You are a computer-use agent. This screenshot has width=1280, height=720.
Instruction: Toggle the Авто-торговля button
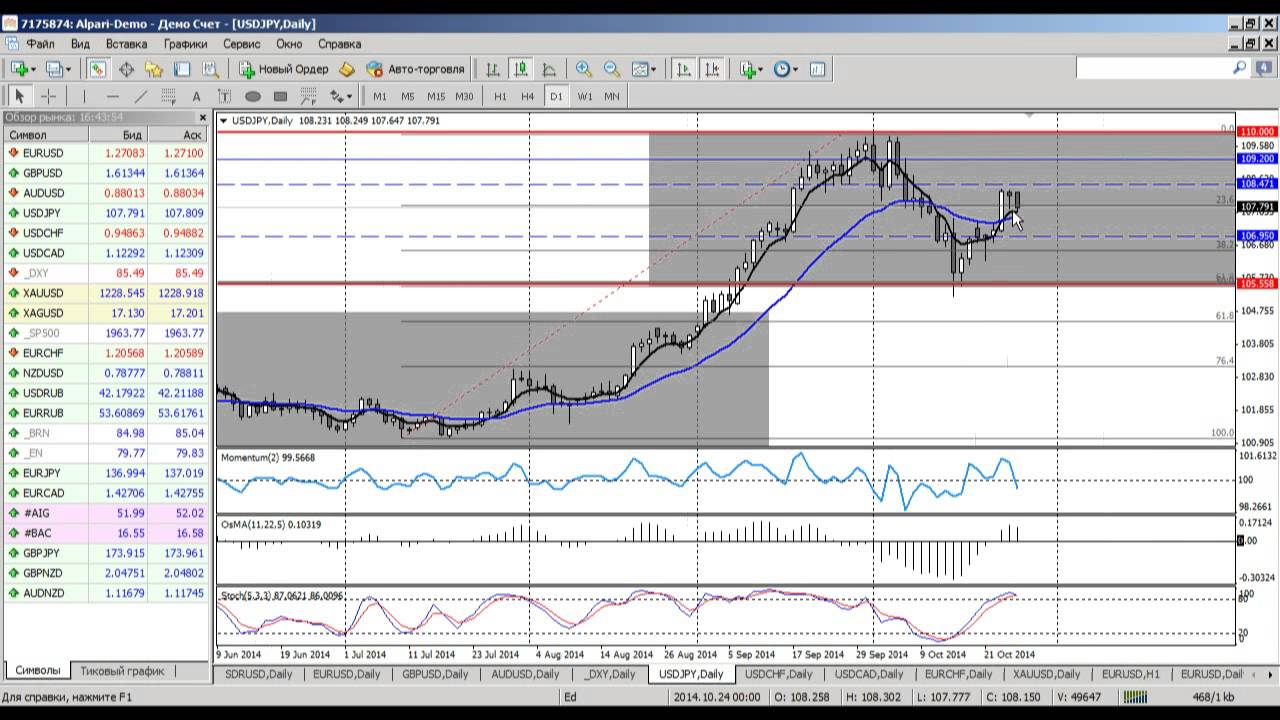click(x=415, y=69)
